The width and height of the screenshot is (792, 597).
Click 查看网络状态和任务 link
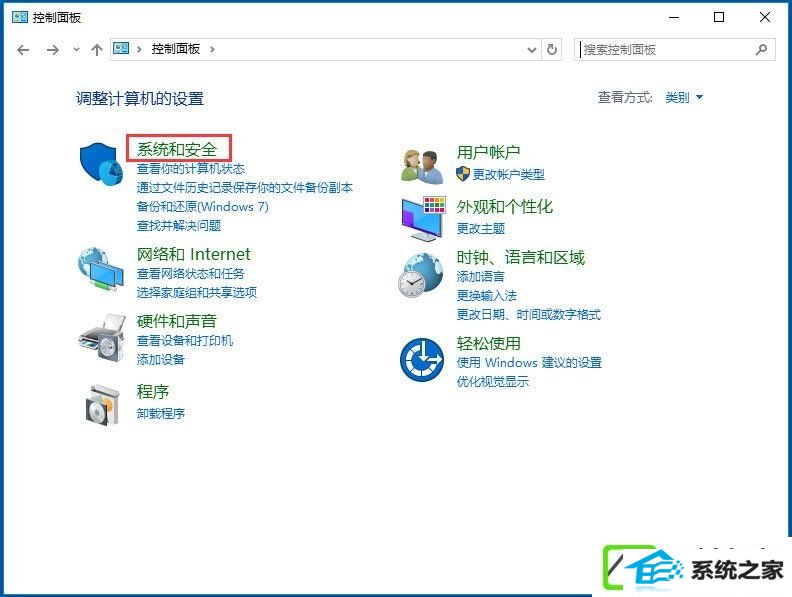(190, 274)
